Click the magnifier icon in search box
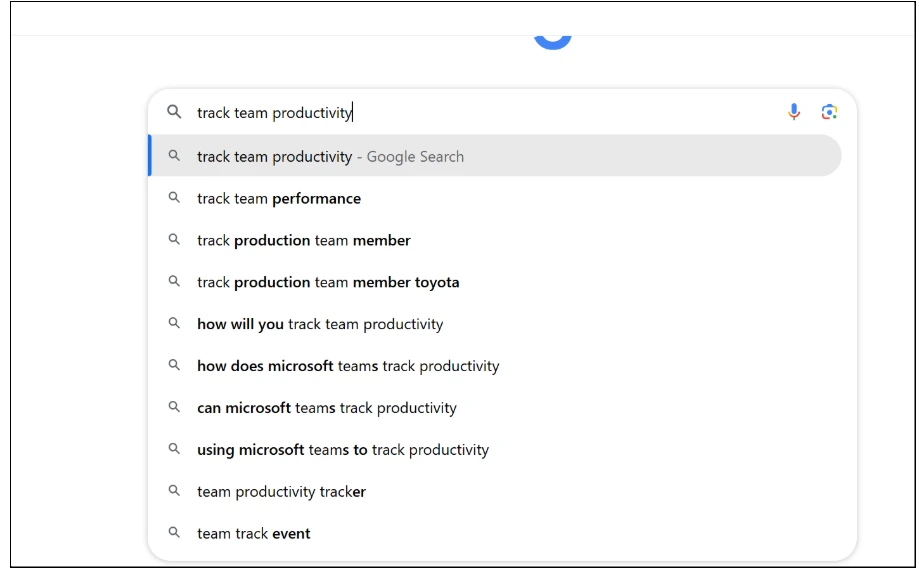 tap(174, 111)
